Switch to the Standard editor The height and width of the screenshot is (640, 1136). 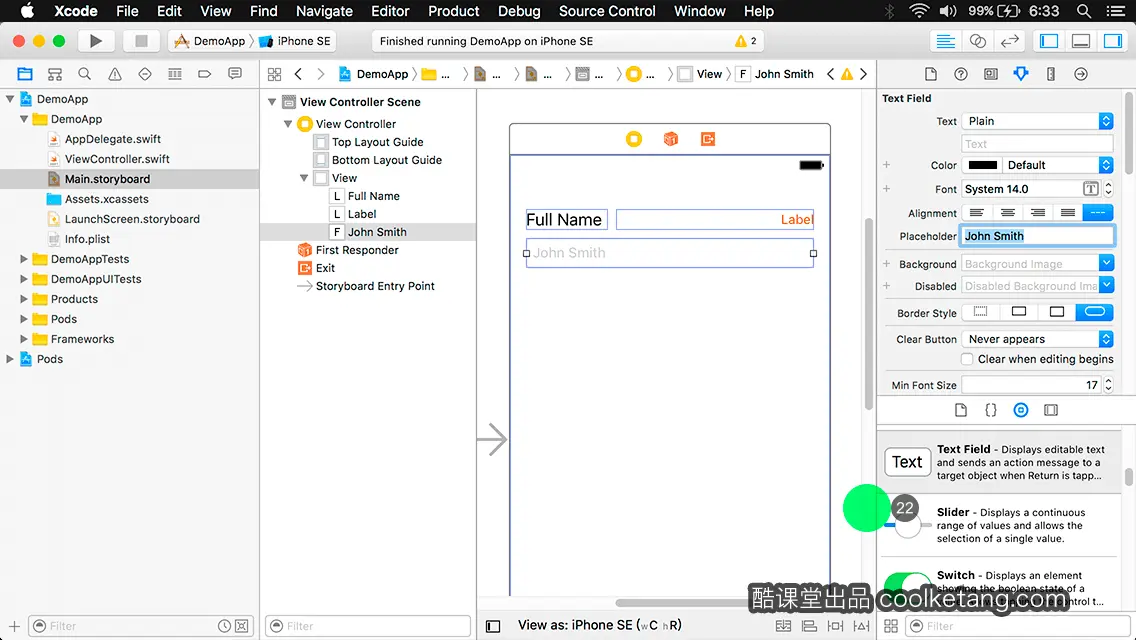[945, 41]
